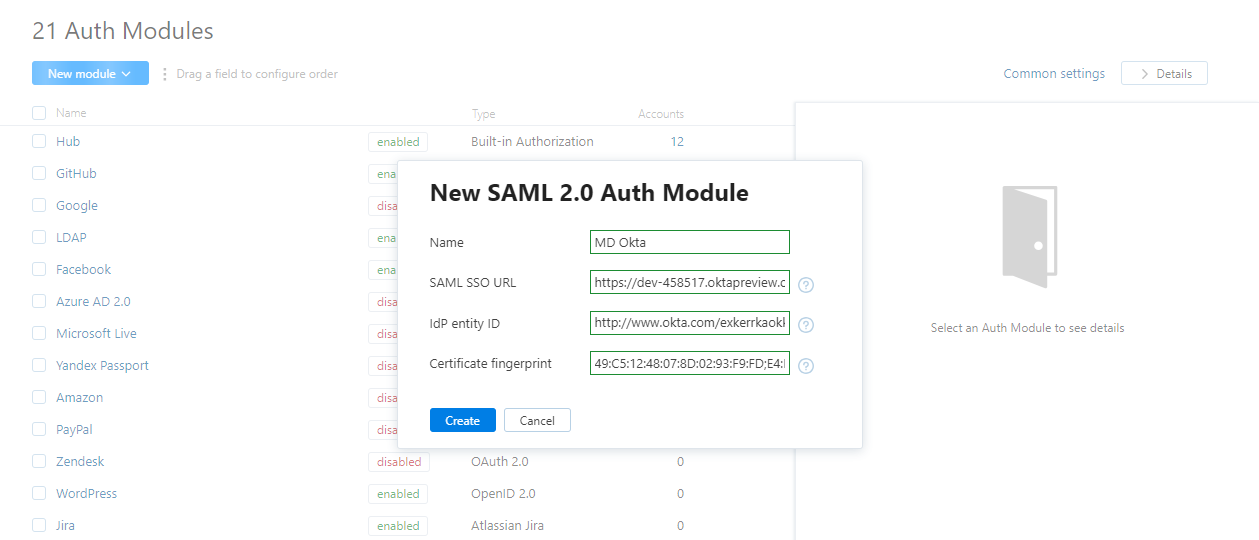
Task: Sort by the Type column header
Action: (483, 114)
